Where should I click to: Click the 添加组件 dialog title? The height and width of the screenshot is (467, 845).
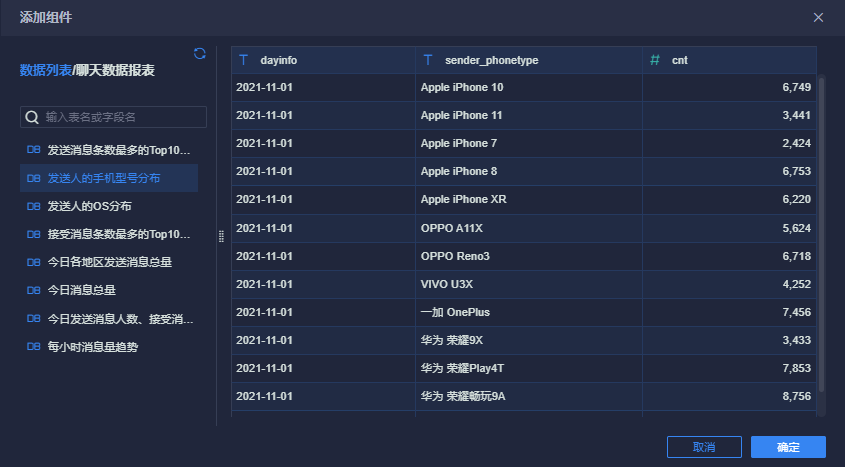(46, 17)
